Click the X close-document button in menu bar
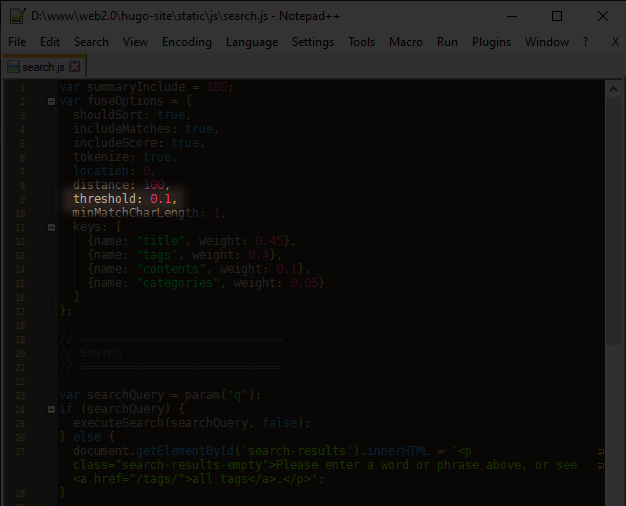626x506 pixels. click(614, 42)
